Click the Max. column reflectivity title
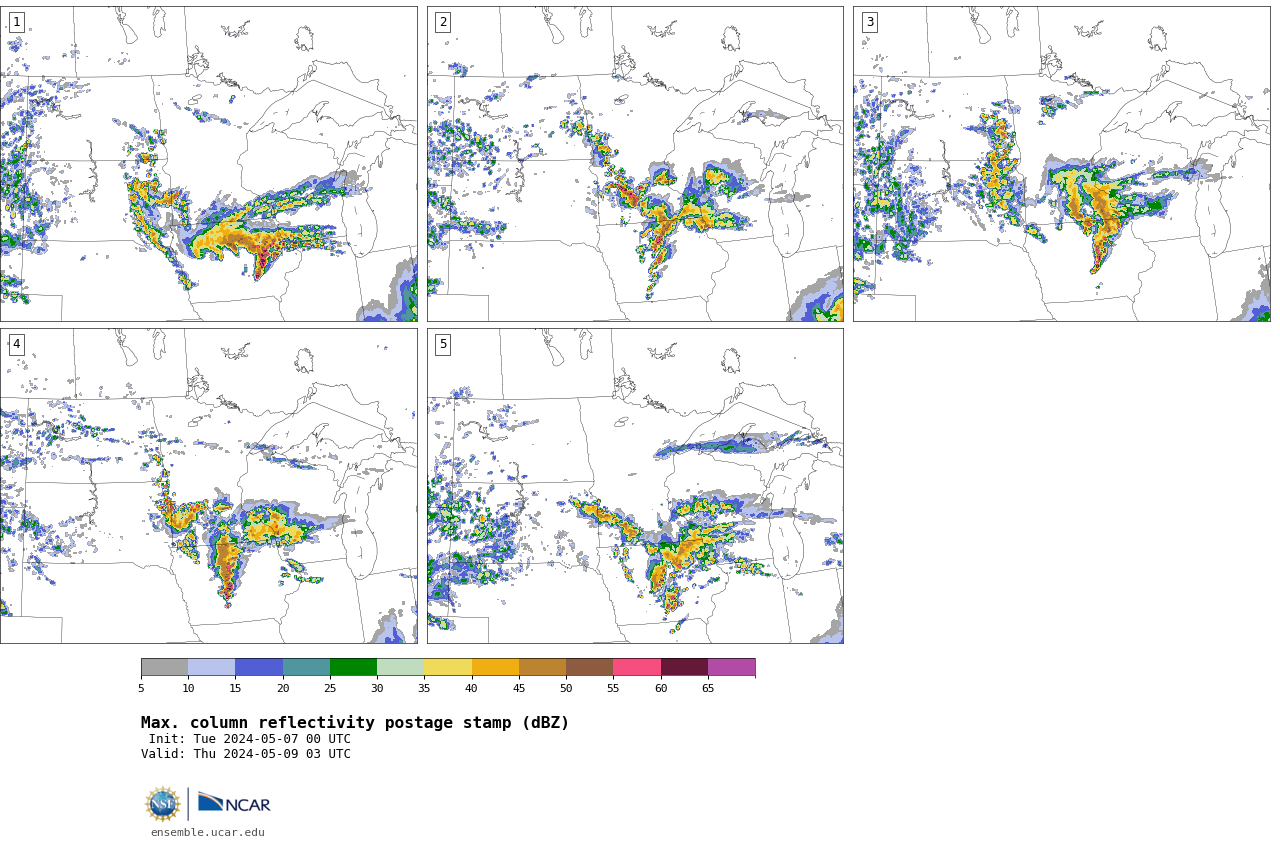Image resolution: width=1280 pixels, height=844 pixels. click(x=355, y=723)
